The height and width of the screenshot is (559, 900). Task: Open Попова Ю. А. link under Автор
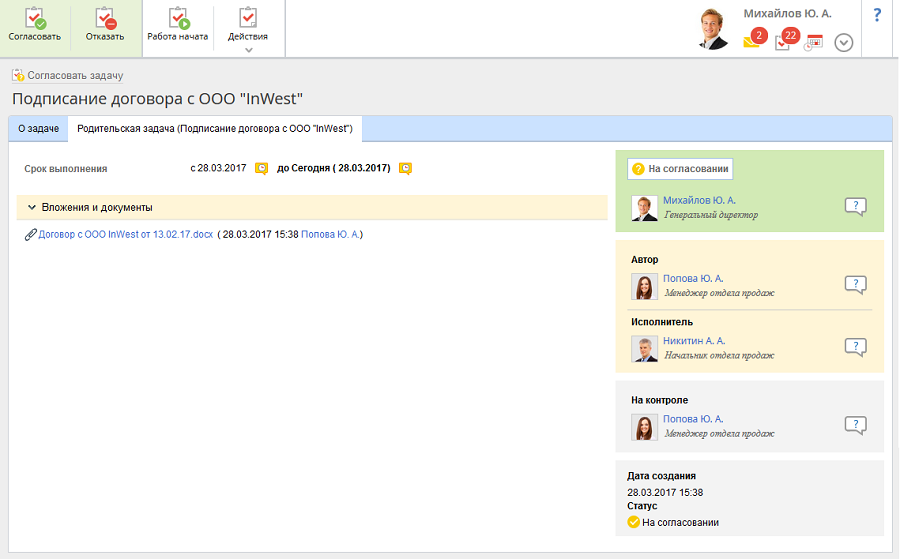pos(693,278)
